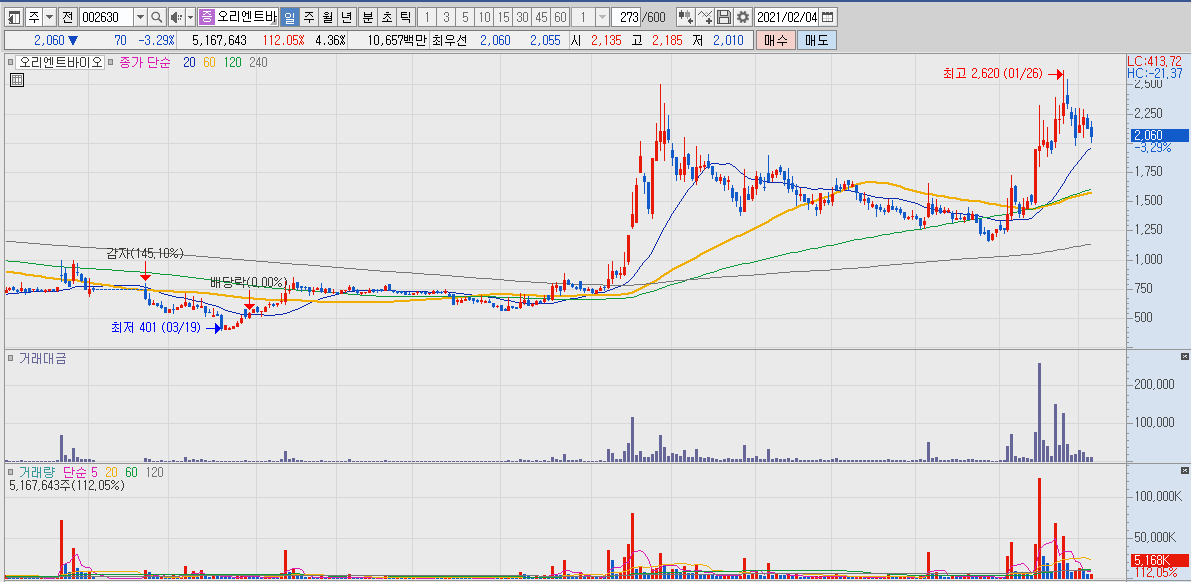Open the 주 market type dropdown arrow
1191x582 pixels.
49,17
